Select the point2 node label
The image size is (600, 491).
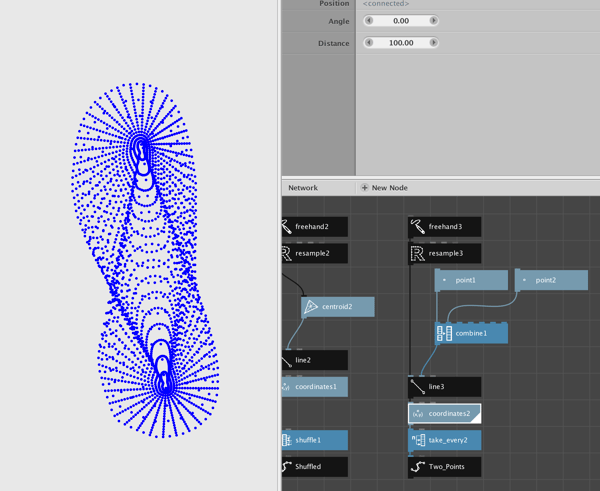pyautogui.click(x=545, y=280)
